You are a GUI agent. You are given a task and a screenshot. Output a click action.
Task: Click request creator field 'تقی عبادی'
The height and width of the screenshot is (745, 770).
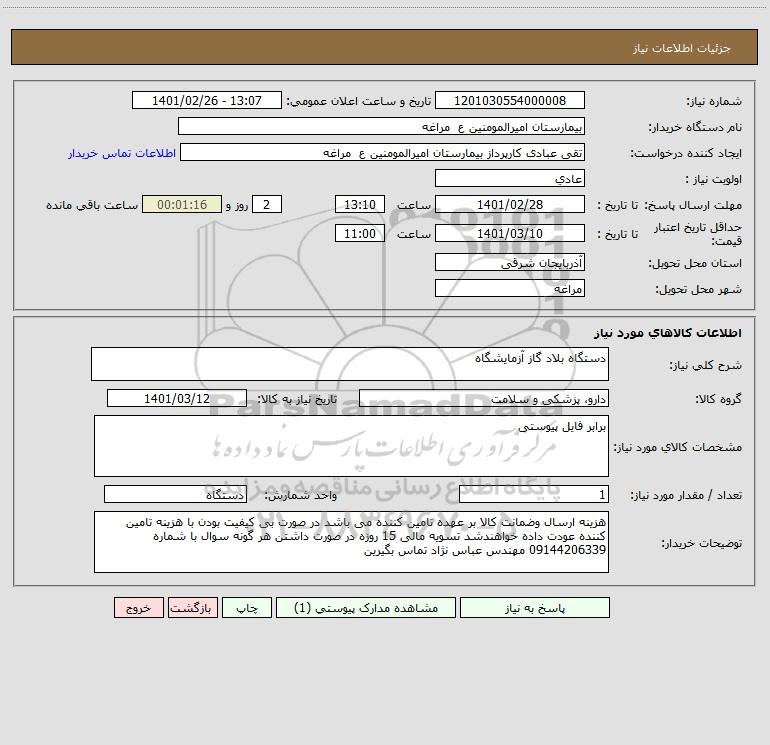click(382, 152)
